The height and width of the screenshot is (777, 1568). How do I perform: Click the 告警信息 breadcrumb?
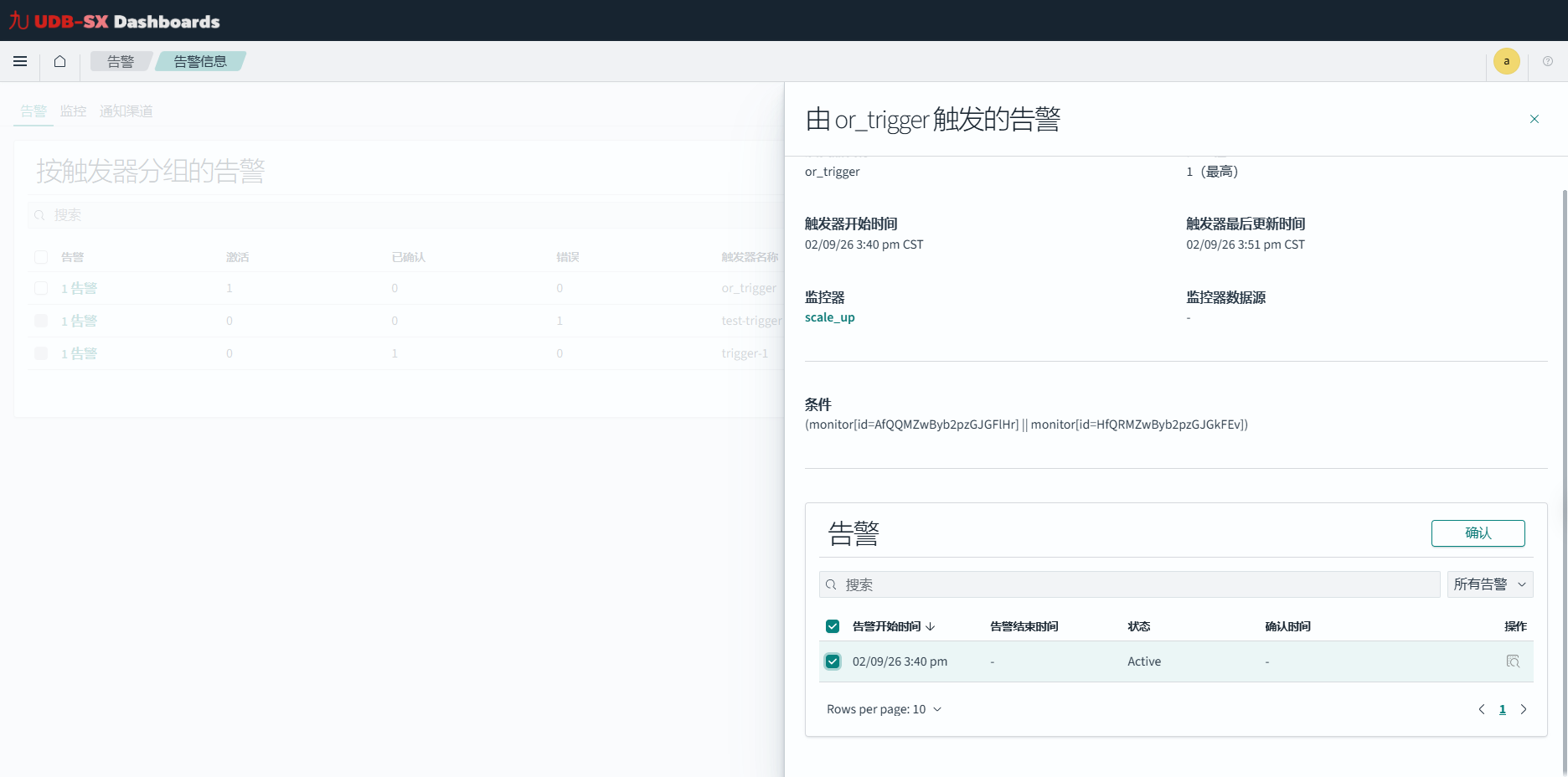[200, 61]
